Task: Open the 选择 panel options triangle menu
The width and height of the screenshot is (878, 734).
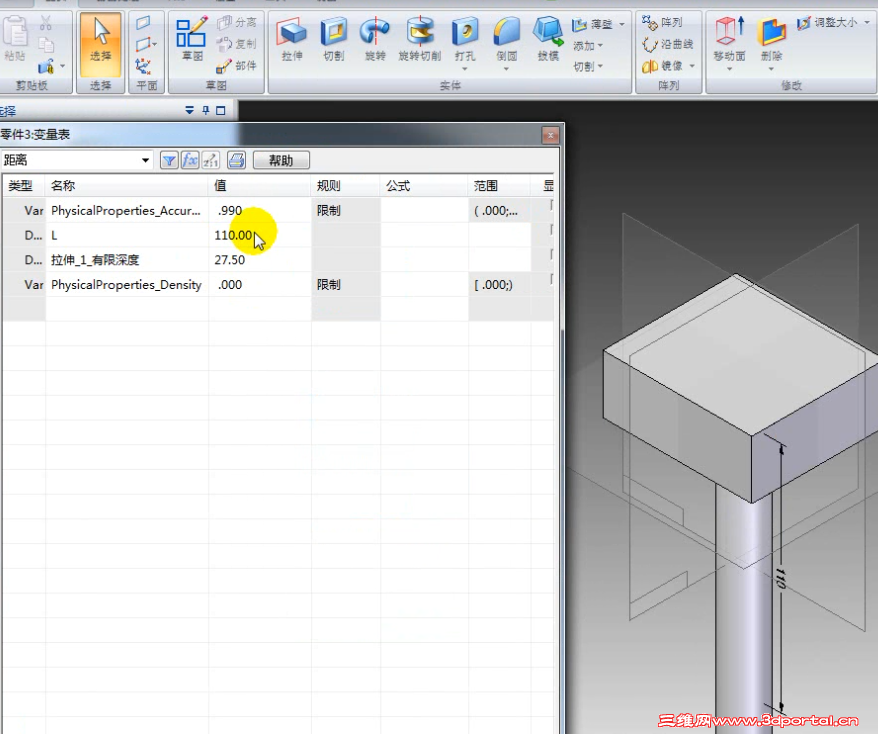Action: pyautogui.click(x=190, y=110)
